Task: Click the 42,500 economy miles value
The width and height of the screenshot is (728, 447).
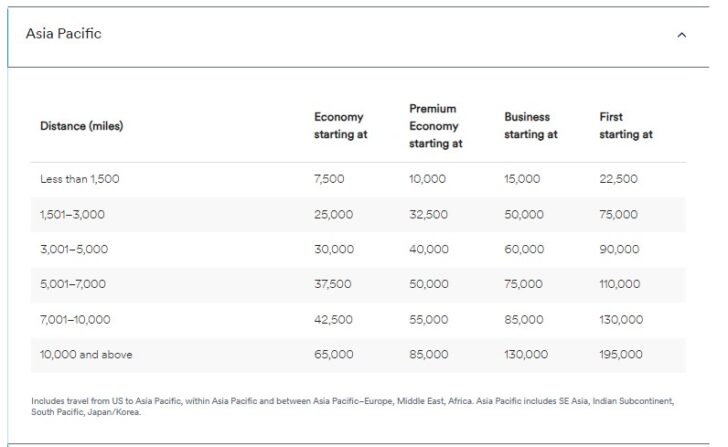Action: point(333,319)
